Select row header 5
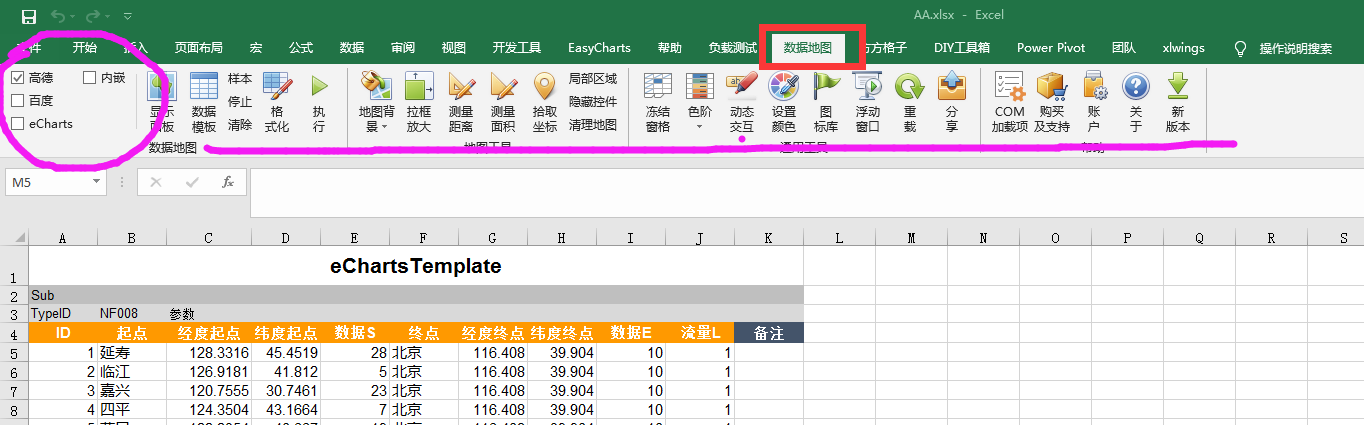Viewport: 1364px width, 425px height. [14, 352]
